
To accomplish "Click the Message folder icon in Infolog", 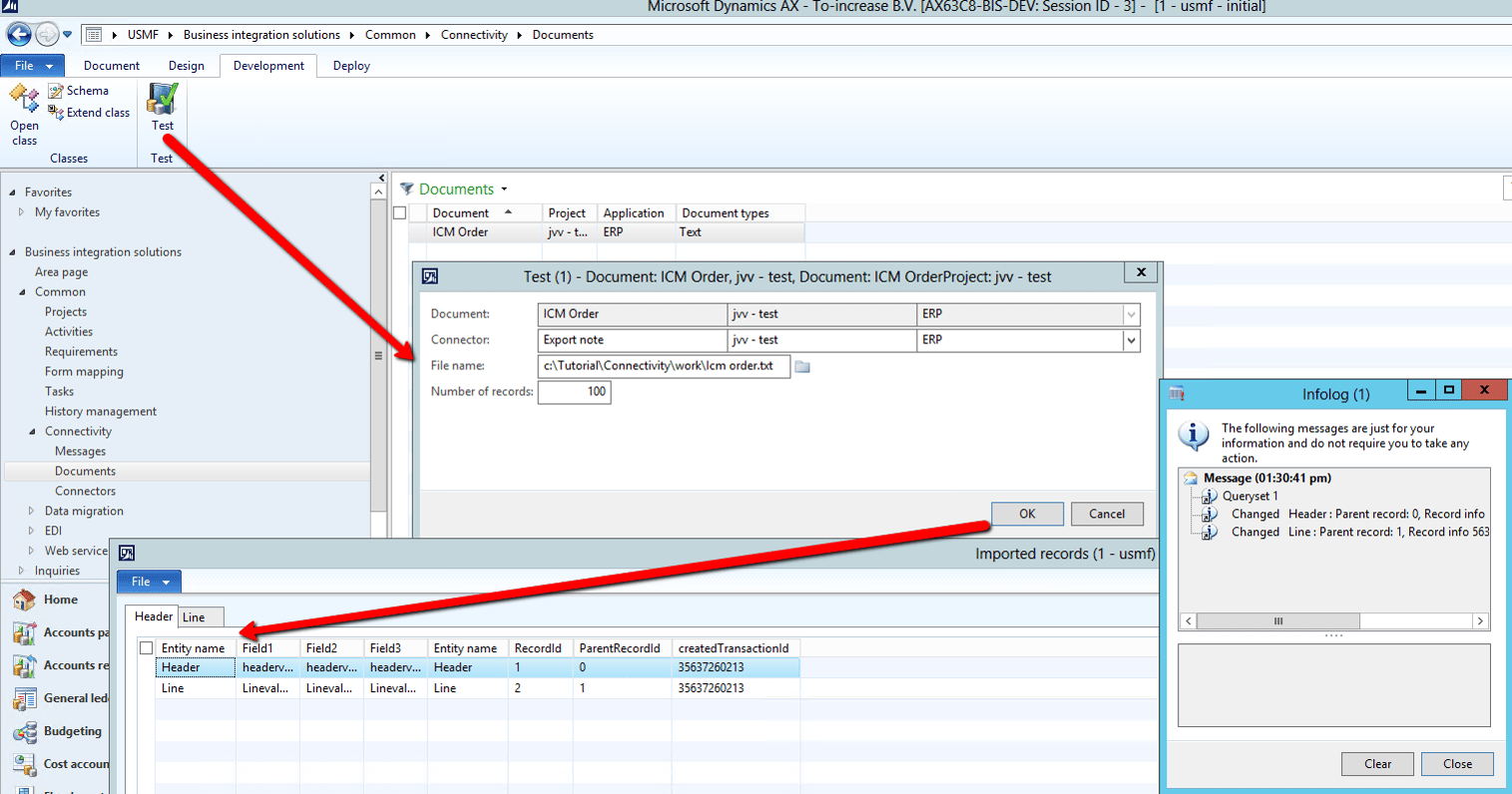I will pos(1191,478).
